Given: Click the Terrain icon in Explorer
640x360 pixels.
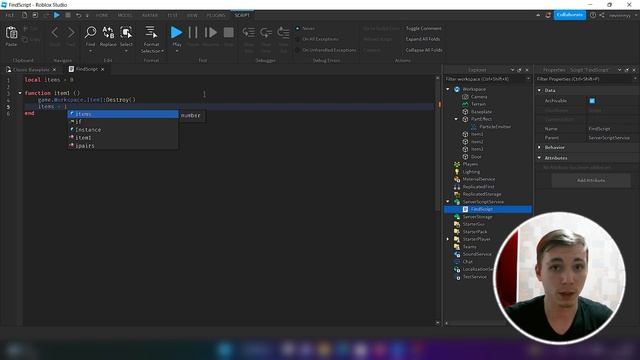Looking at the screenshot, I should pos(465,104).
